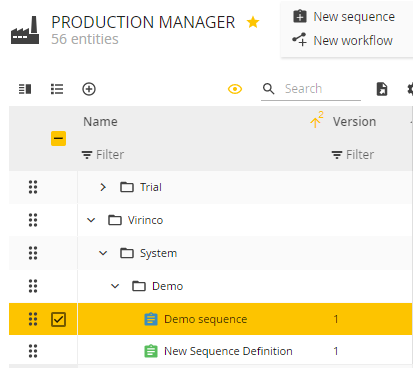The width and height of the screenshot is (413, 368).
Task: Click the 56 entities count text
Action: pyautogui.click(x=85, y=39)
